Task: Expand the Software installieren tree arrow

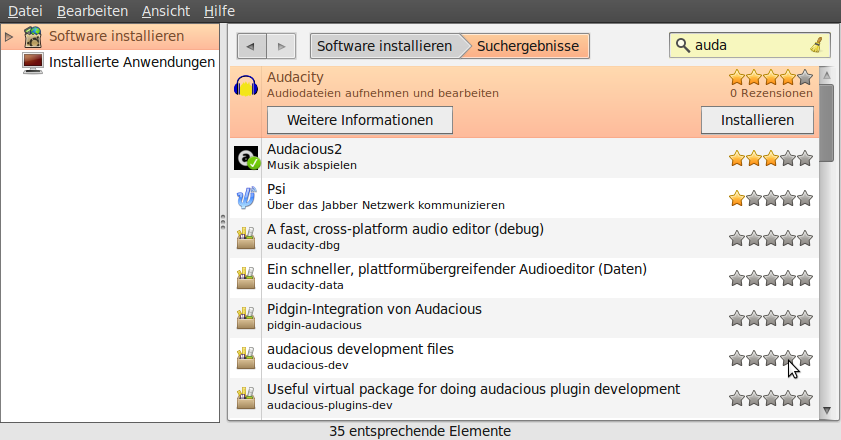Action: (9, 37)
